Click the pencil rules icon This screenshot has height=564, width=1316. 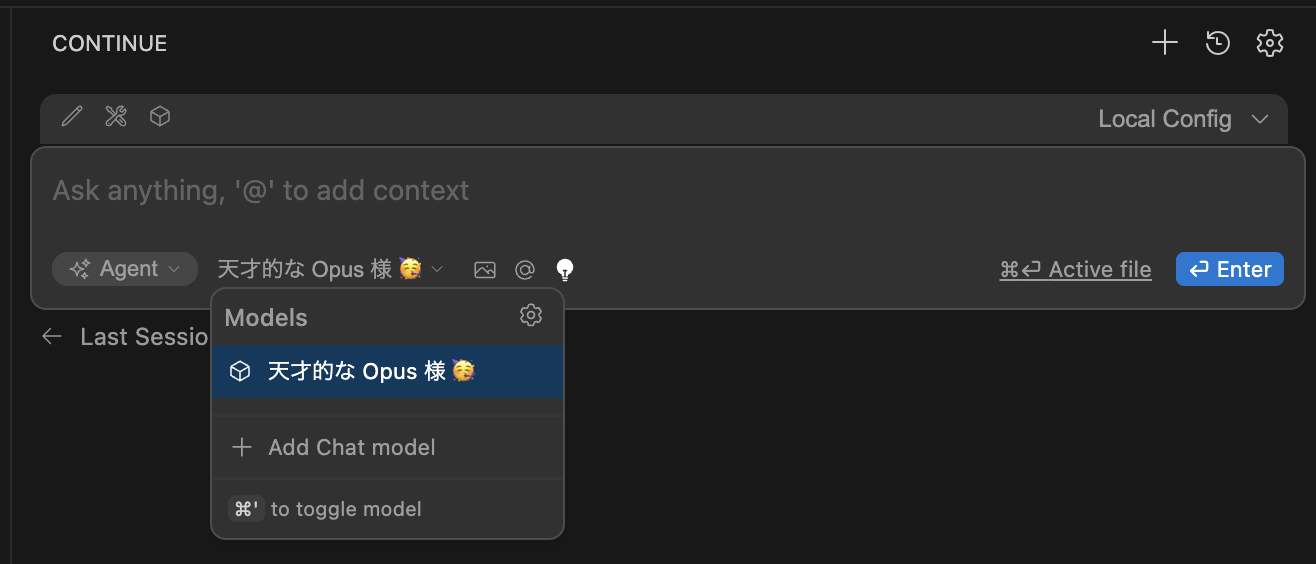tap(71, 117)
